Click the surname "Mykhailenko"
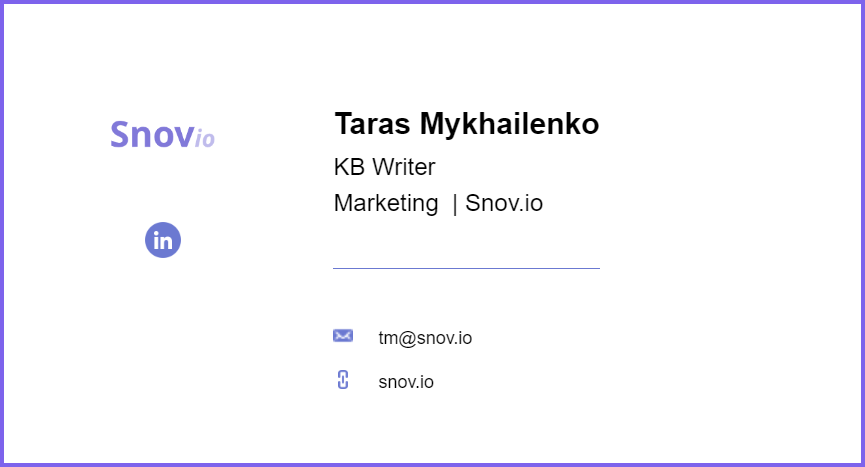The image size is (865, 467). coord(509,124)
